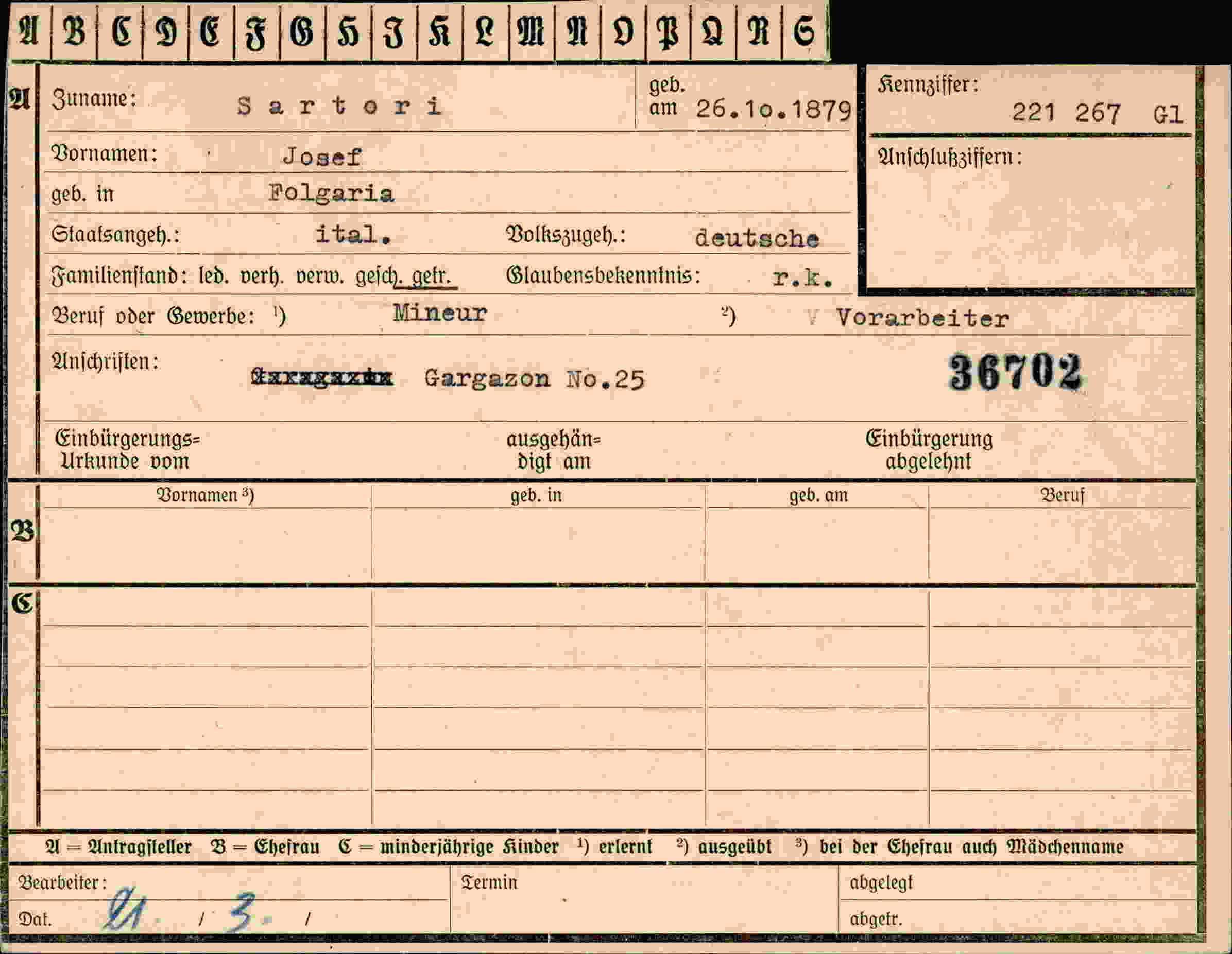Click the 'ausgehändigt am' label
This screenshot has width=1232, height=954.
pos(553,450)
